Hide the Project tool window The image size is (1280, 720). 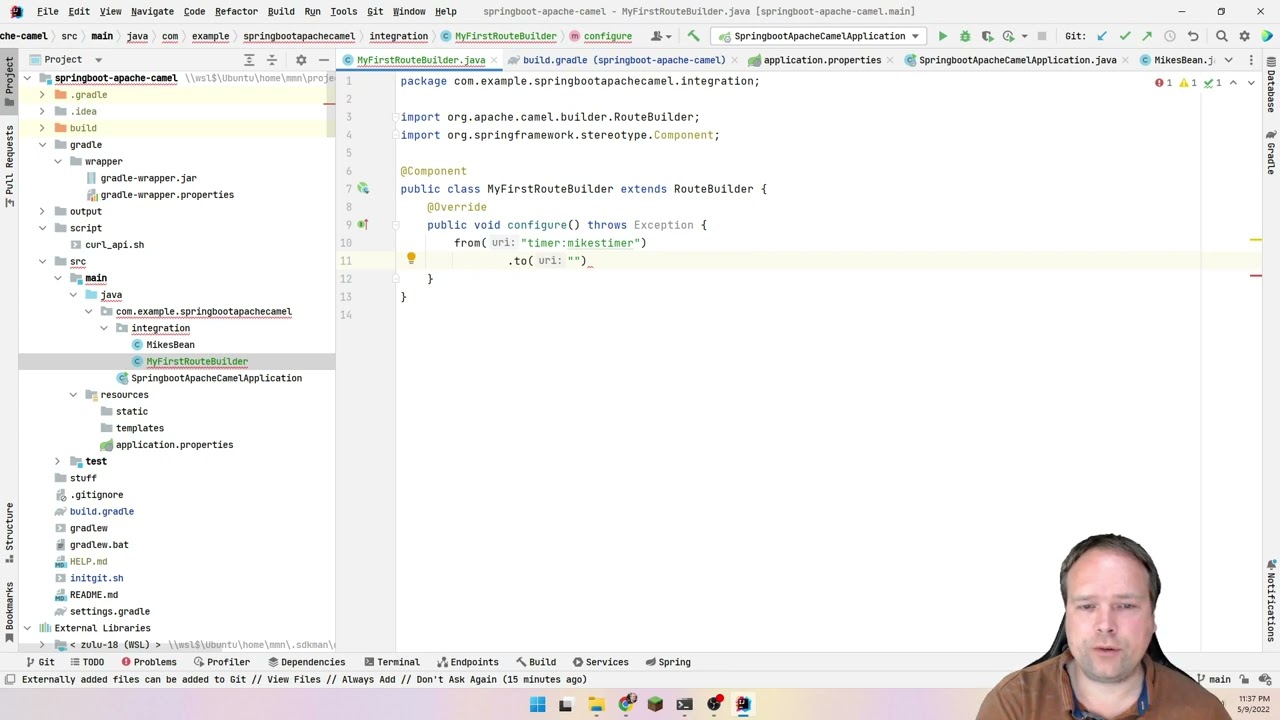324,60
